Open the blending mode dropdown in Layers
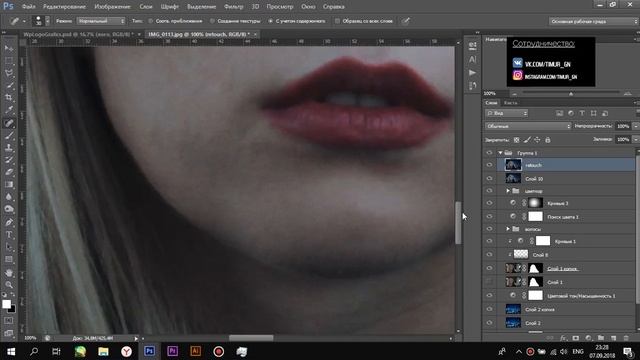 click(528, 126)
